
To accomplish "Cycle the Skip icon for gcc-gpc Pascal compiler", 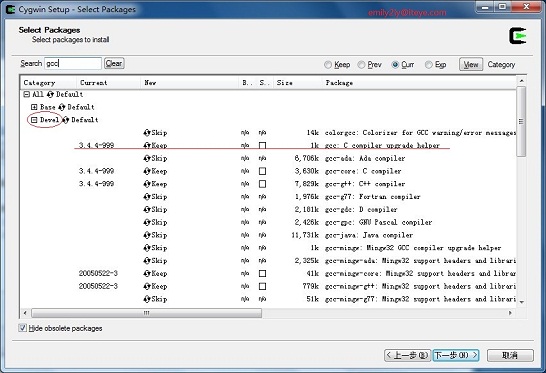I will coord(147,222).
